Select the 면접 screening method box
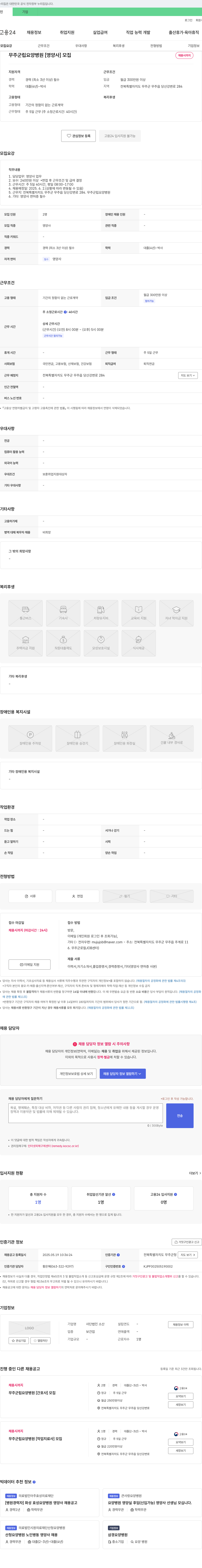The image size is (202, 1568). pyautogui.click(x=77, y=896)
